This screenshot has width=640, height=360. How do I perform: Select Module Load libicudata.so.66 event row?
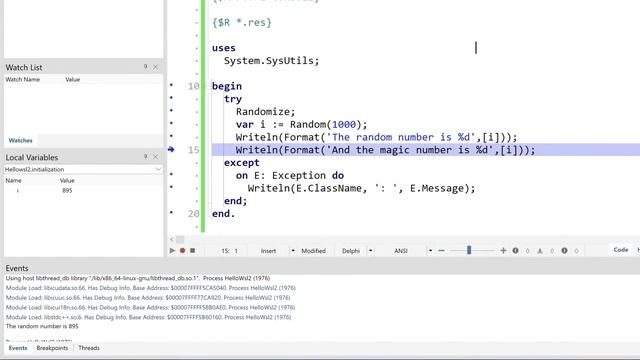tap(151, 288)
